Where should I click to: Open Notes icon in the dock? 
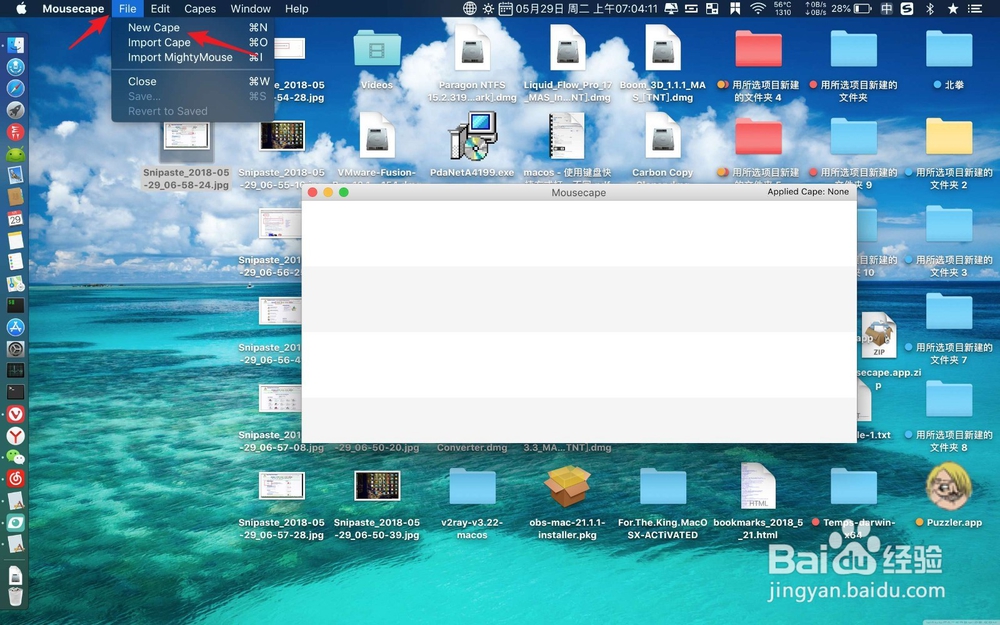[15, 240]
